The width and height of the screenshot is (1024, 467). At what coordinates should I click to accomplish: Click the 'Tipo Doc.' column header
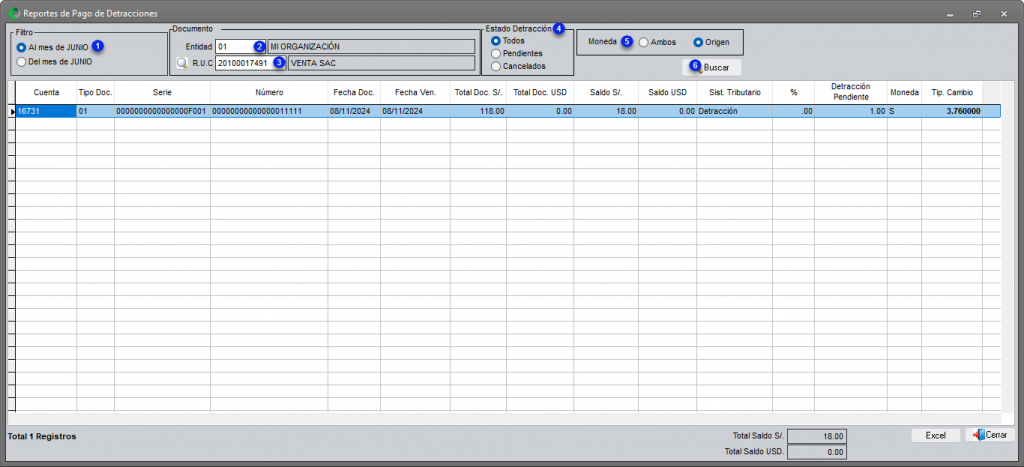(x=95, y=93)
